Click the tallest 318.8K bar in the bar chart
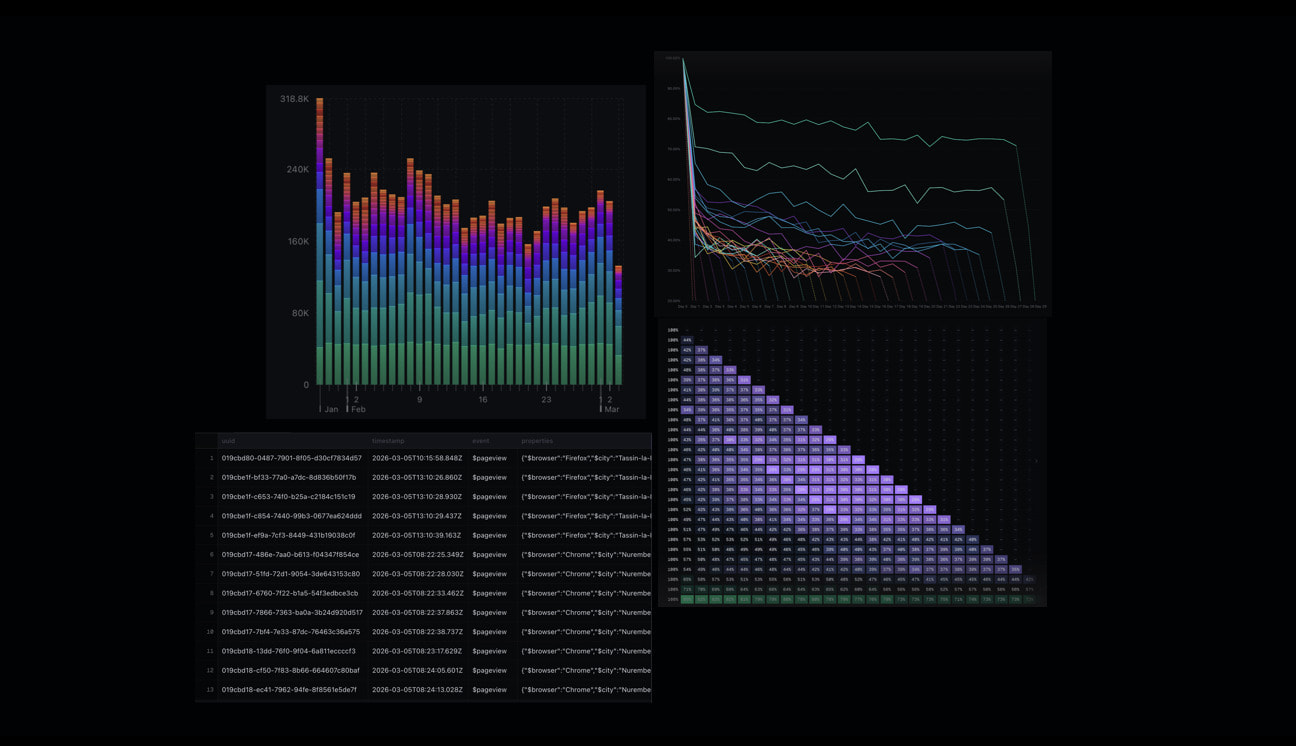 coord(320,240)
